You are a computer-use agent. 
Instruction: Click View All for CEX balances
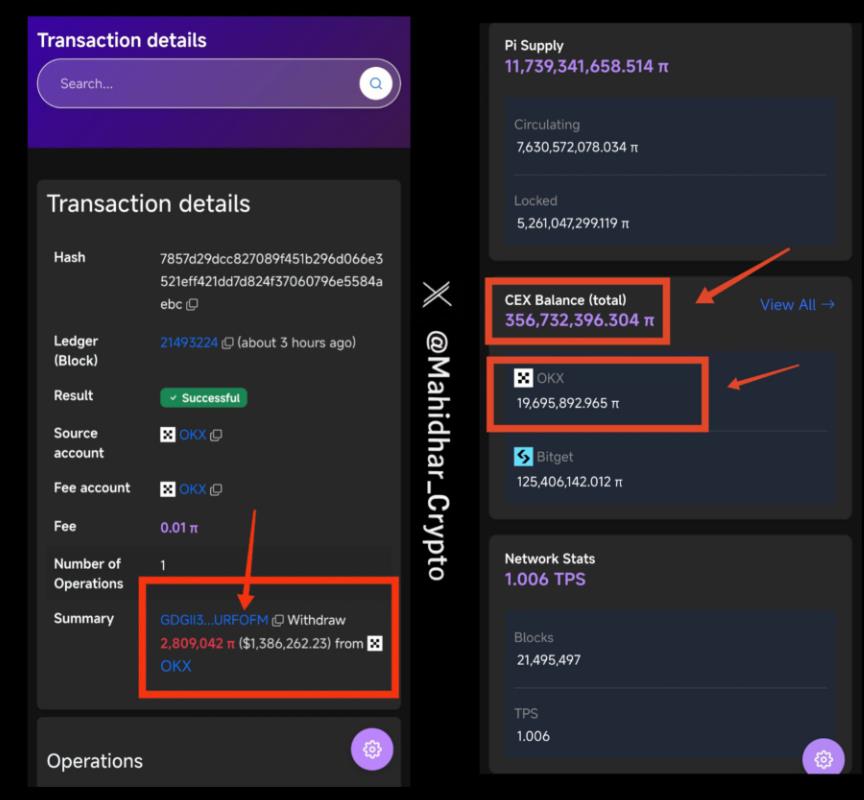797,305
